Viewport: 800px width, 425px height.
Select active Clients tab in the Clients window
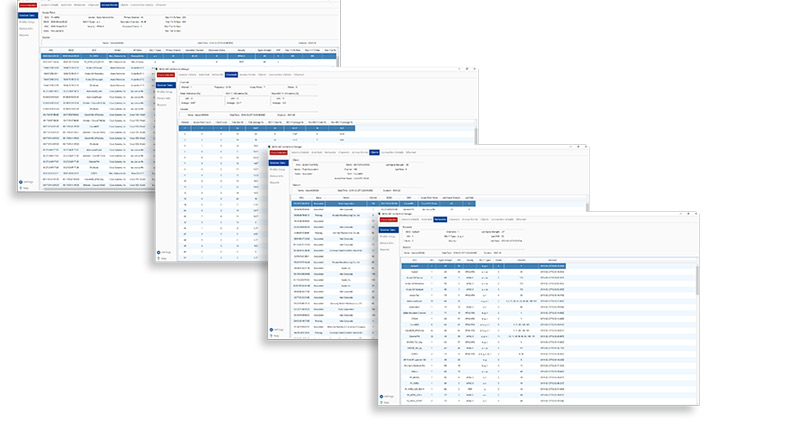[374, 152]
